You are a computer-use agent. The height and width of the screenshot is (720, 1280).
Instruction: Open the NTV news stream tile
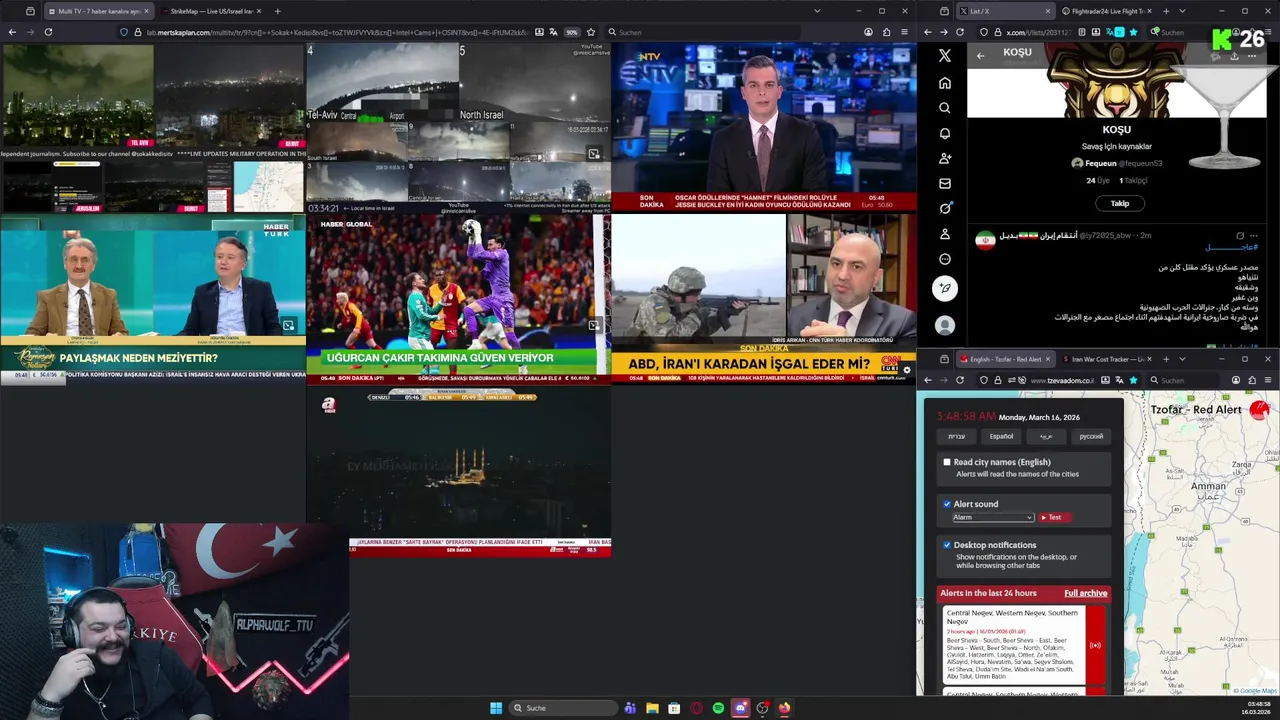764,127
